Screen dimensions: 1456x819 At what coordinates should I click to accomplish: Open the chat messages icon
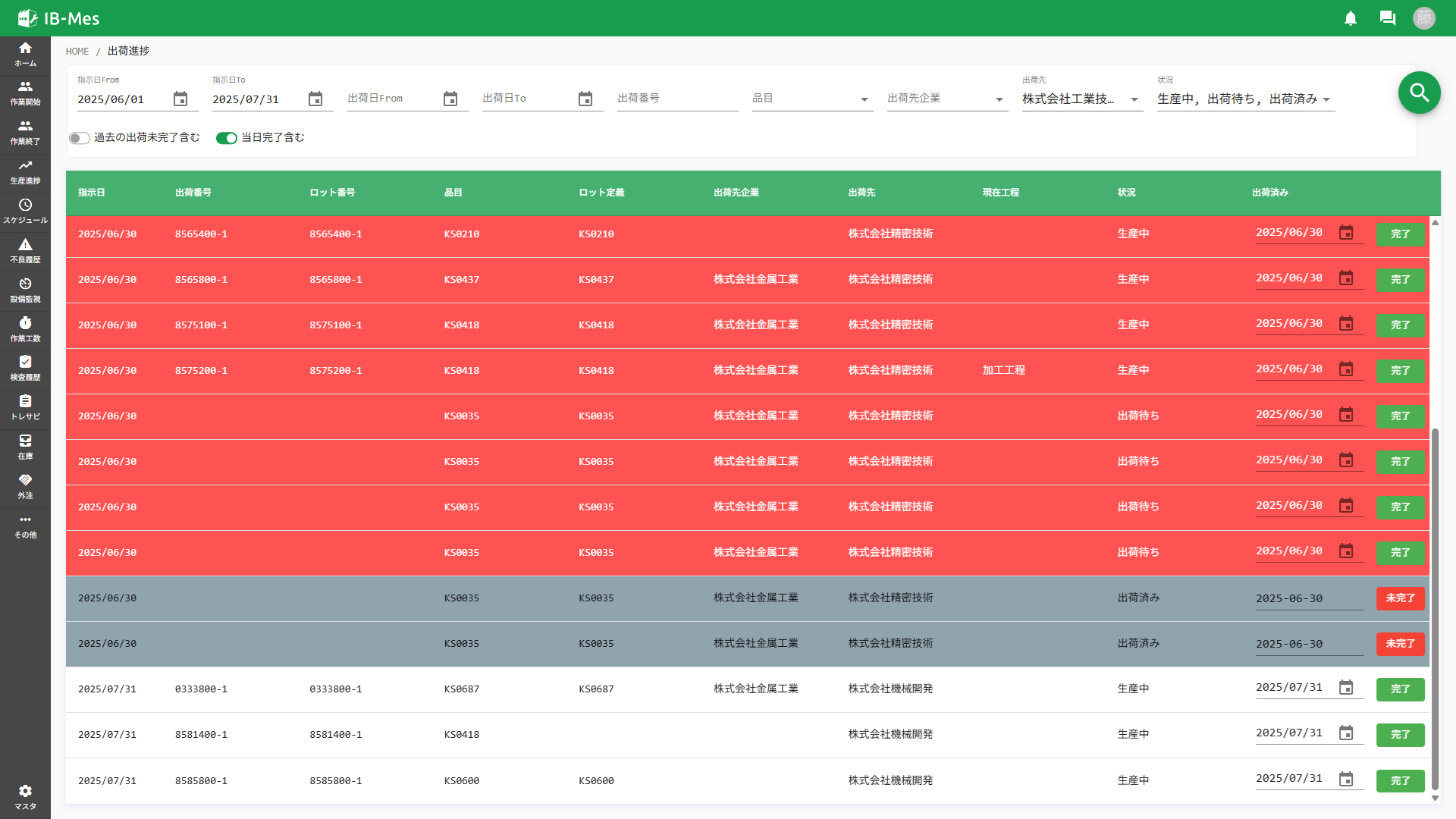click(x=1388, y=18)
